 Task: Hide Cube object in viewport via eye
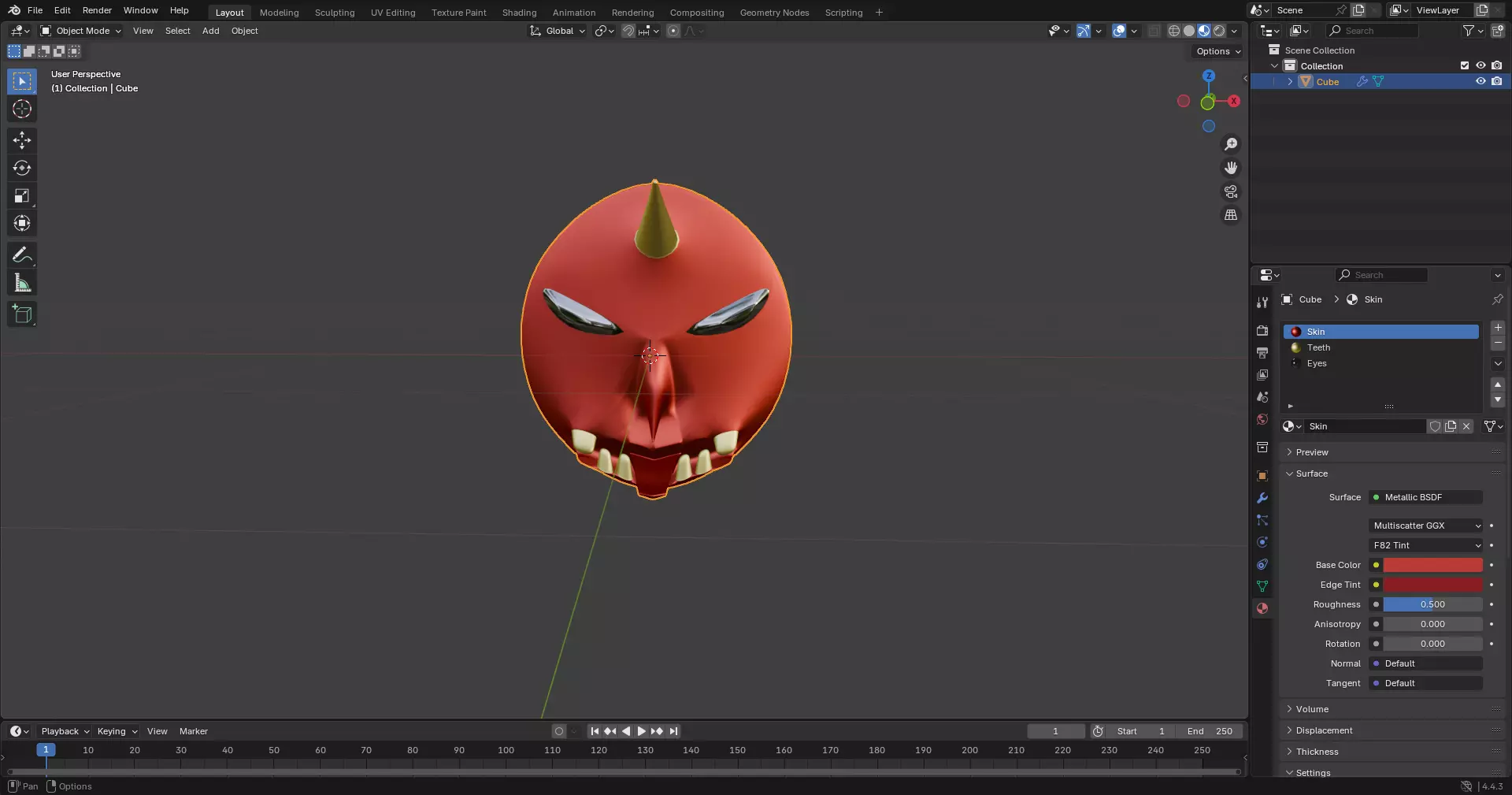[1480, 81]
